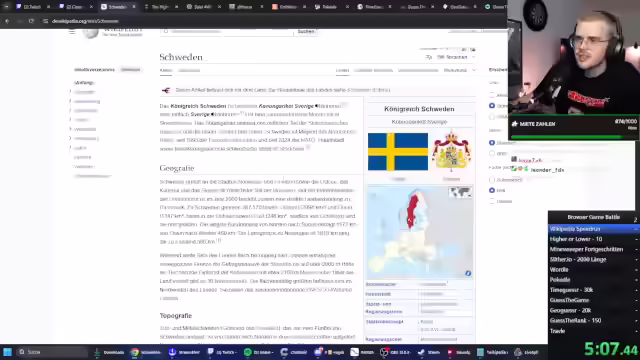The width and height of the screenshot is (640, 360).
Task: Go back with the browser back arrow
Action: click(7, 21)
